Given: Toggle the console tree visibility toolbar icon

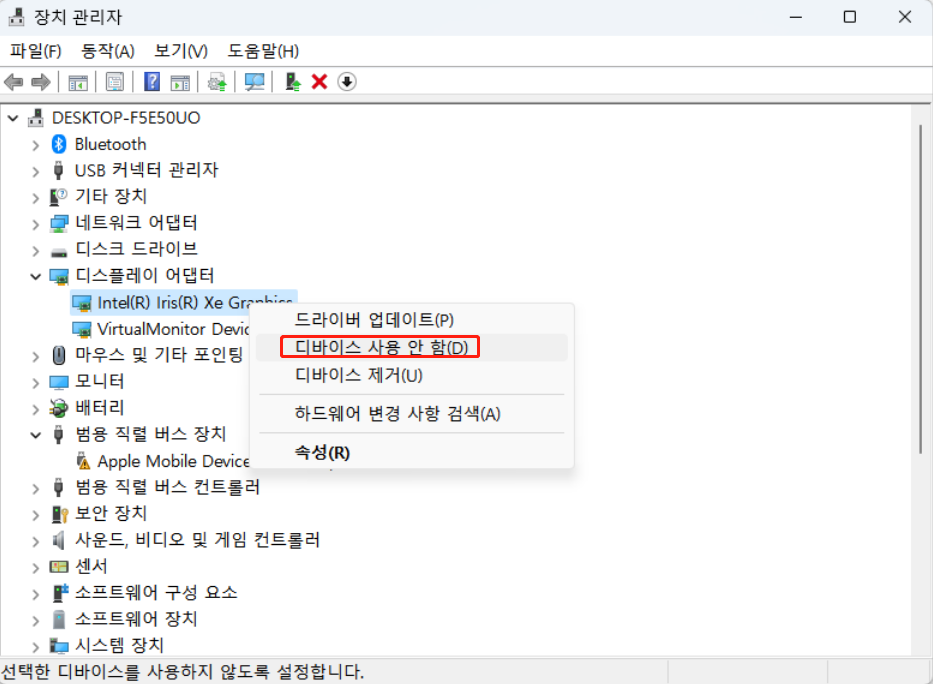Looking at the screenshot, I should (x=77, y=81).
